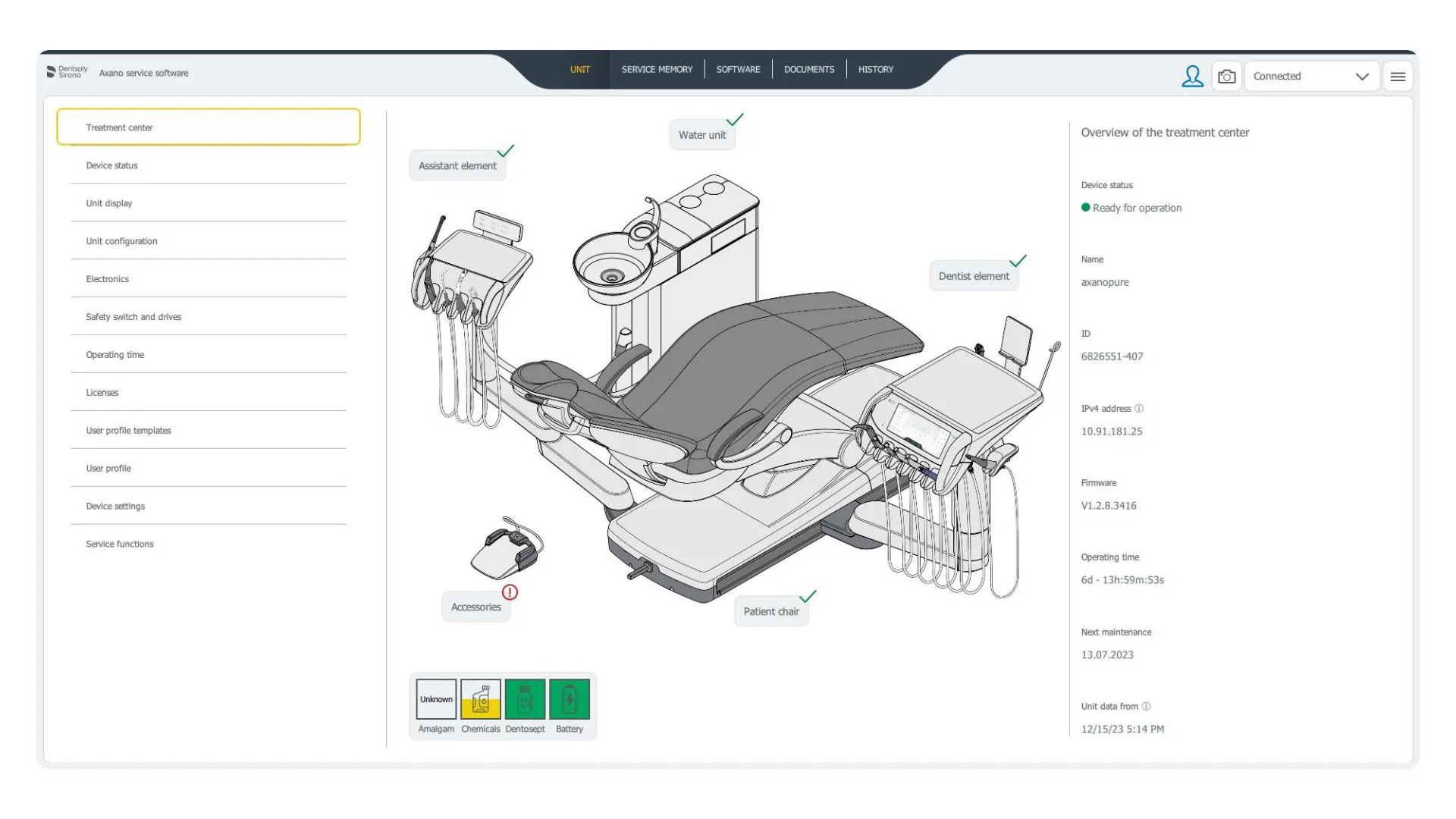Open Service functions in sidebar

click(x=209, y=544)
